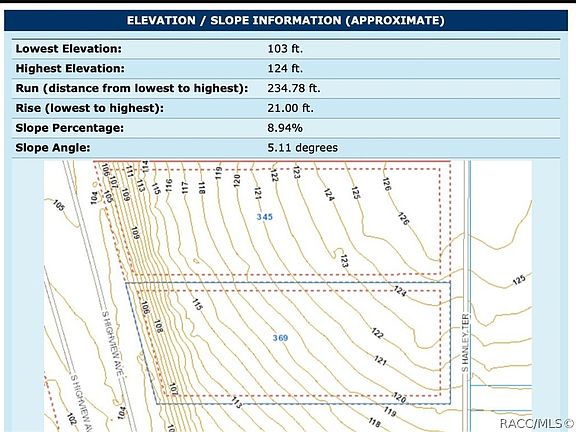The image size is (576, 432).
Task: Click the 103 ft. lowest elevation value
Action: (x=285, y=48)
